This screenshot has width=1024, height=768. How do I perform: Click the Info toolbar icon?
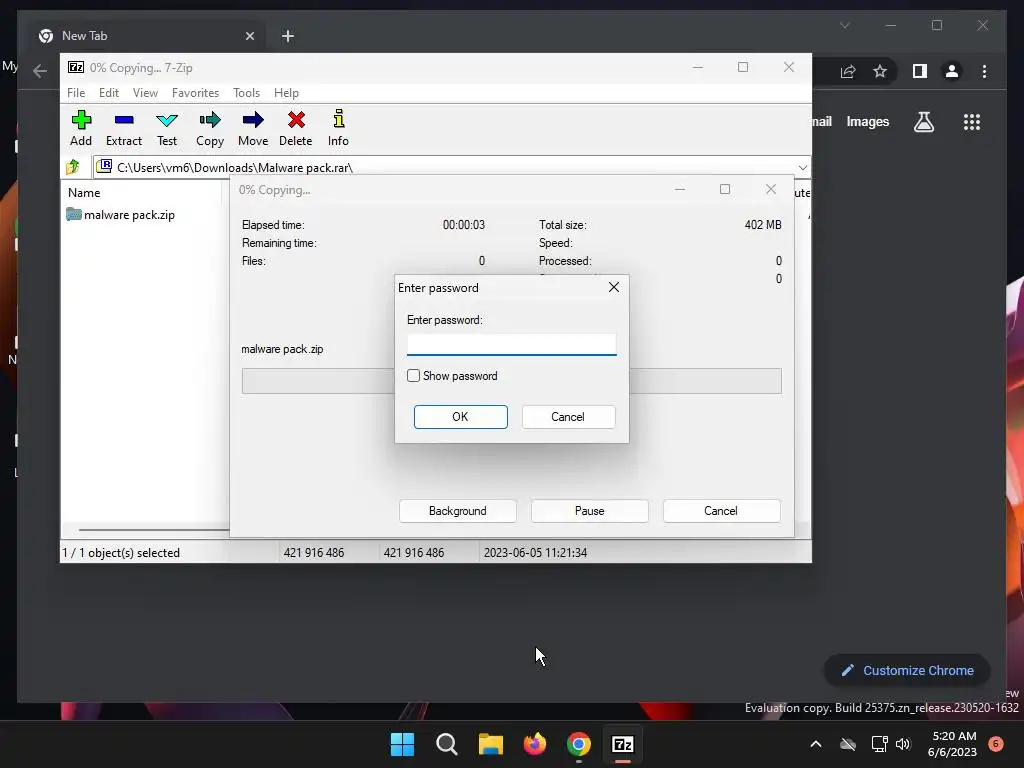tap(338, 119)
